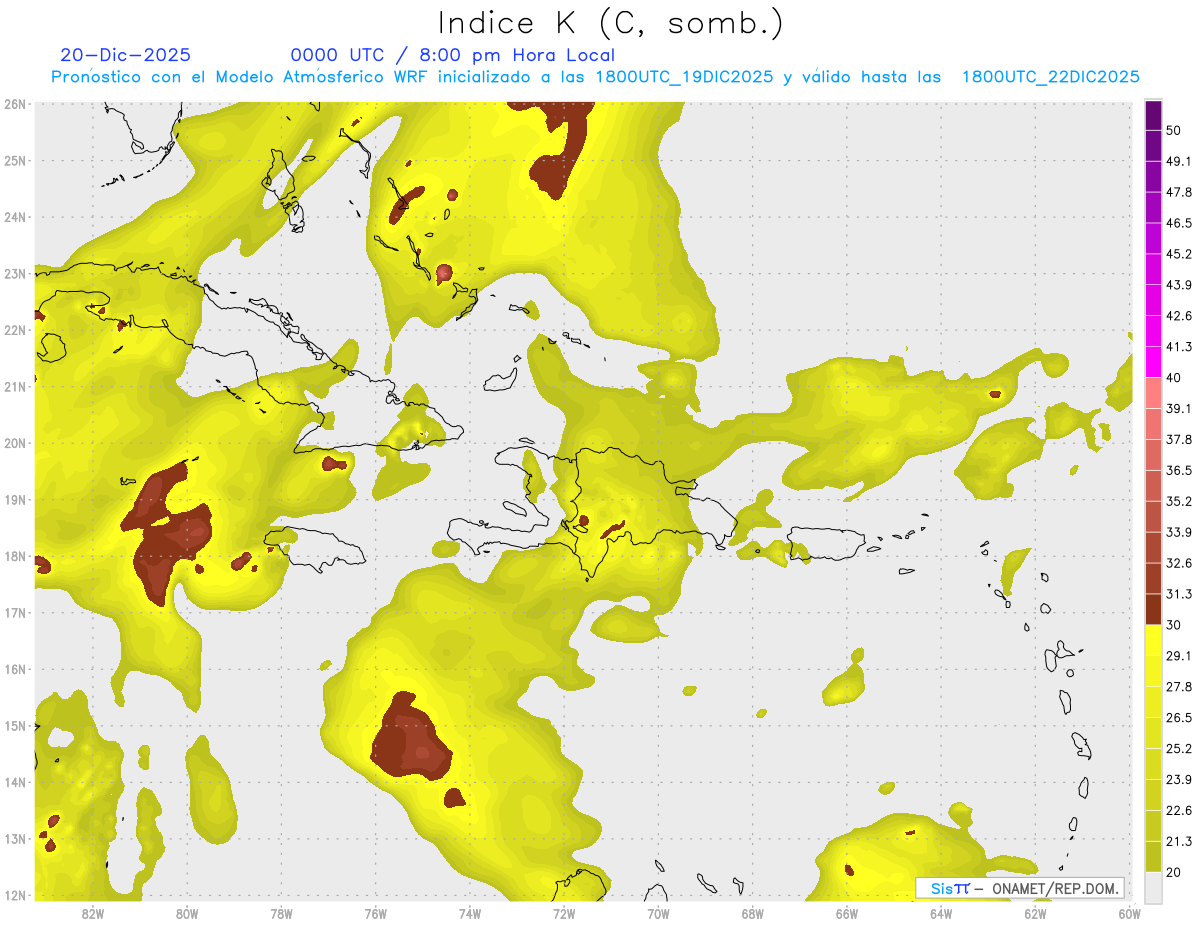The image size is (1200, 927).
Task: Click the colorbar value "39.1"
Action: [x=1179, y=409]
